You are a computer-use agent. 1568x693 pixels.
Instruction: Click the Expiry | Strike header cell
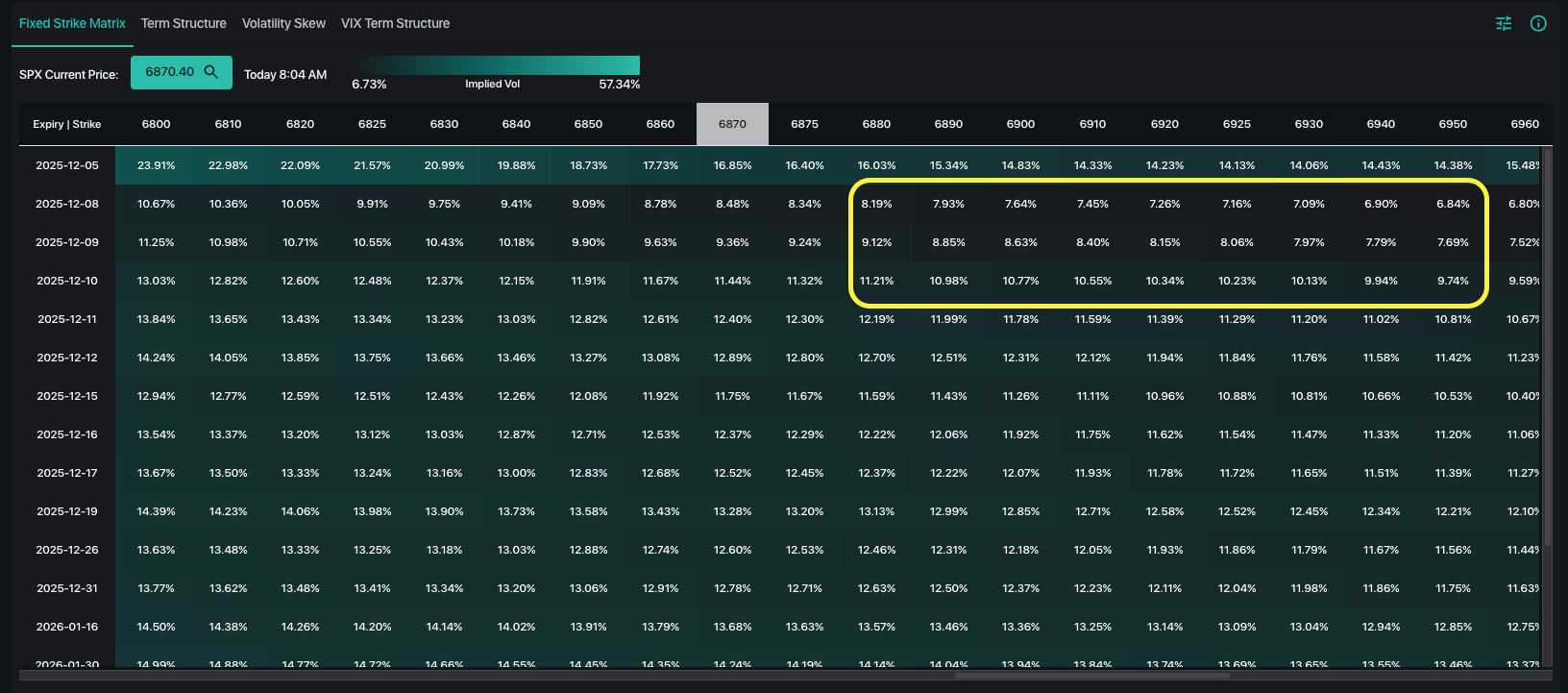[x=67, y=124]
